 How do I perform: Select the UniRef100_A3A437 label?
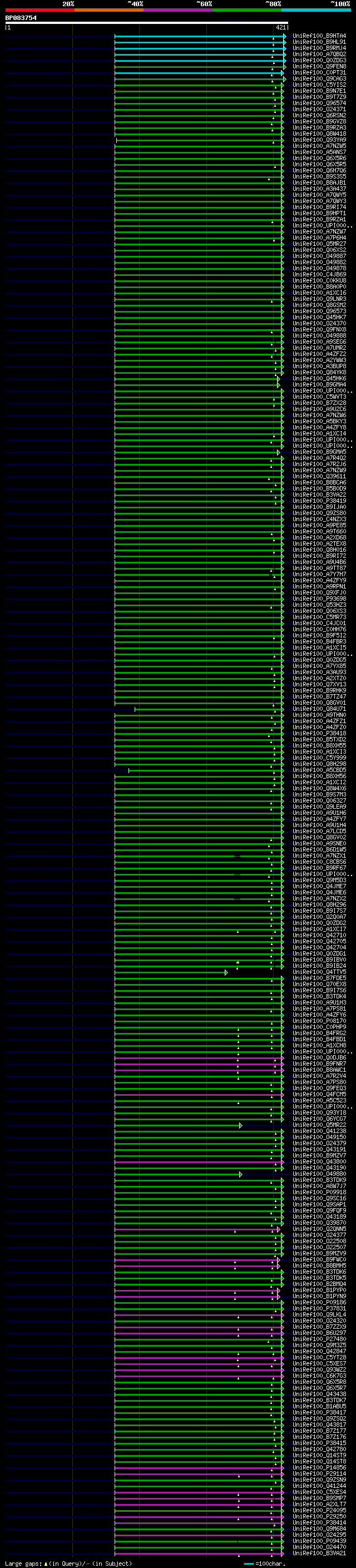[x=319, y=189]
